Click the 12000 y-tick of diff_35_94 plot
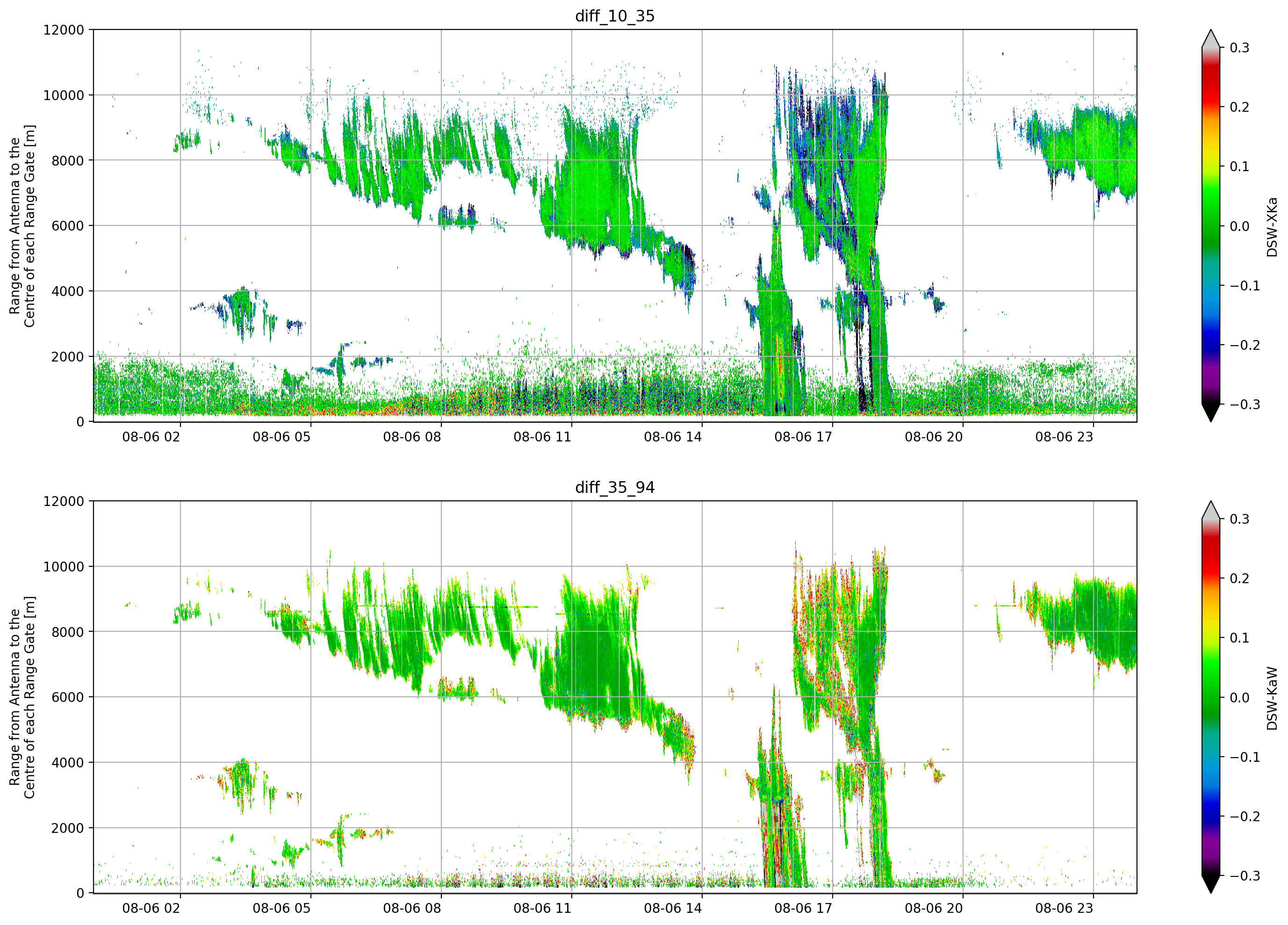Image resolution: width=1288 pixels, height=925 pixels. click(64, 502)
